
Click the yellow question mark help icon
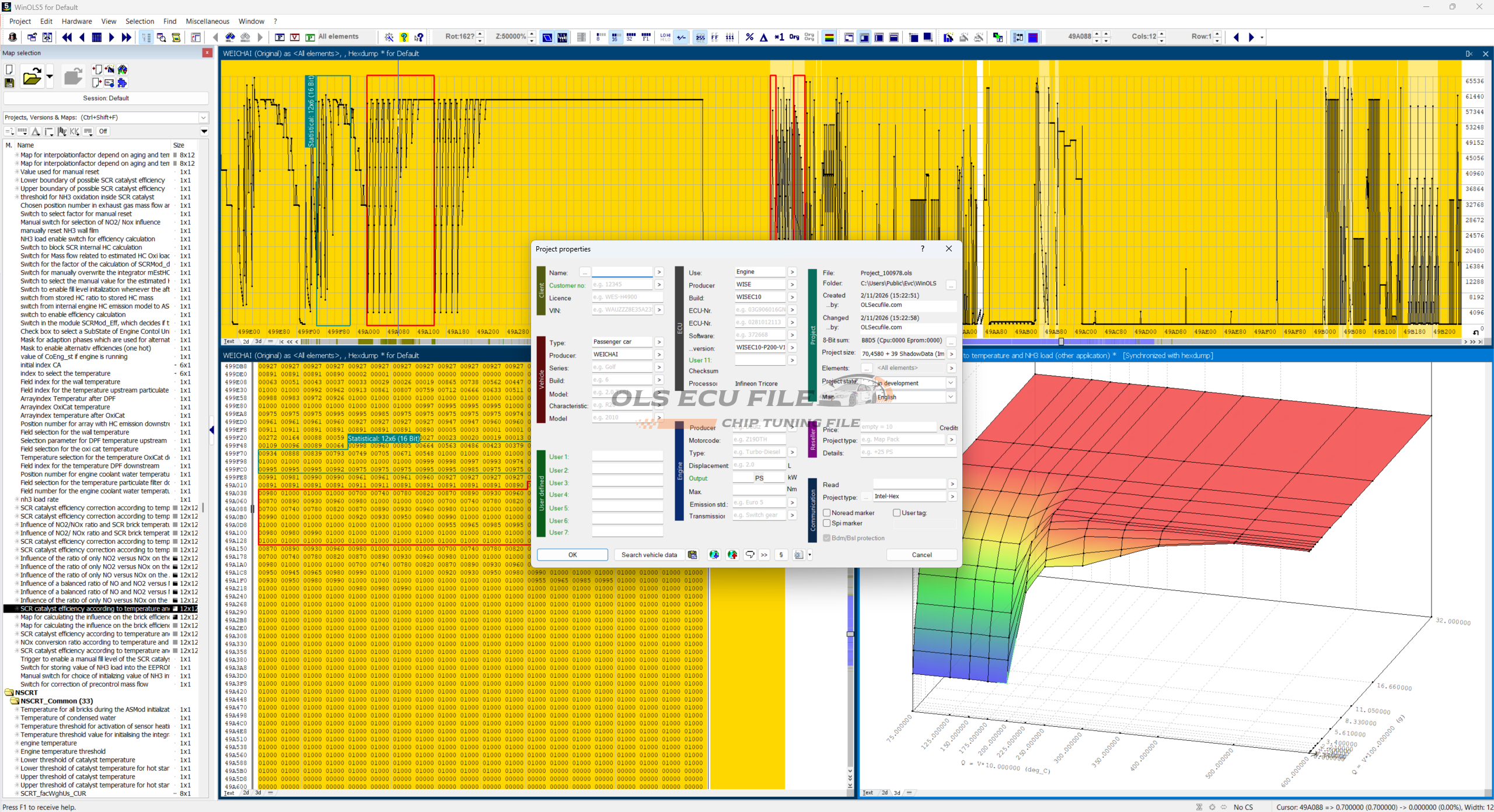404,37
